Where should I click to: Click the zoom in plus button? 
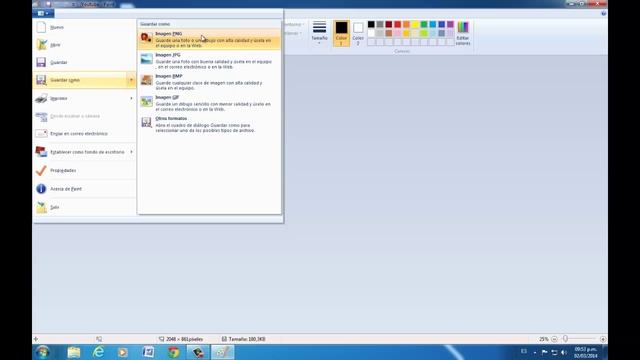(603, 339)
